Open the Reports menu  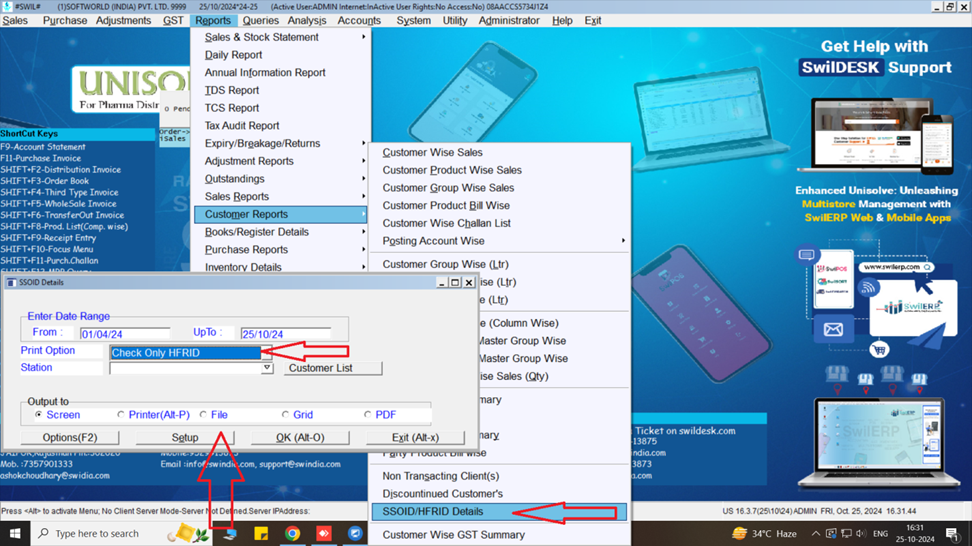[x=213, y=20]
